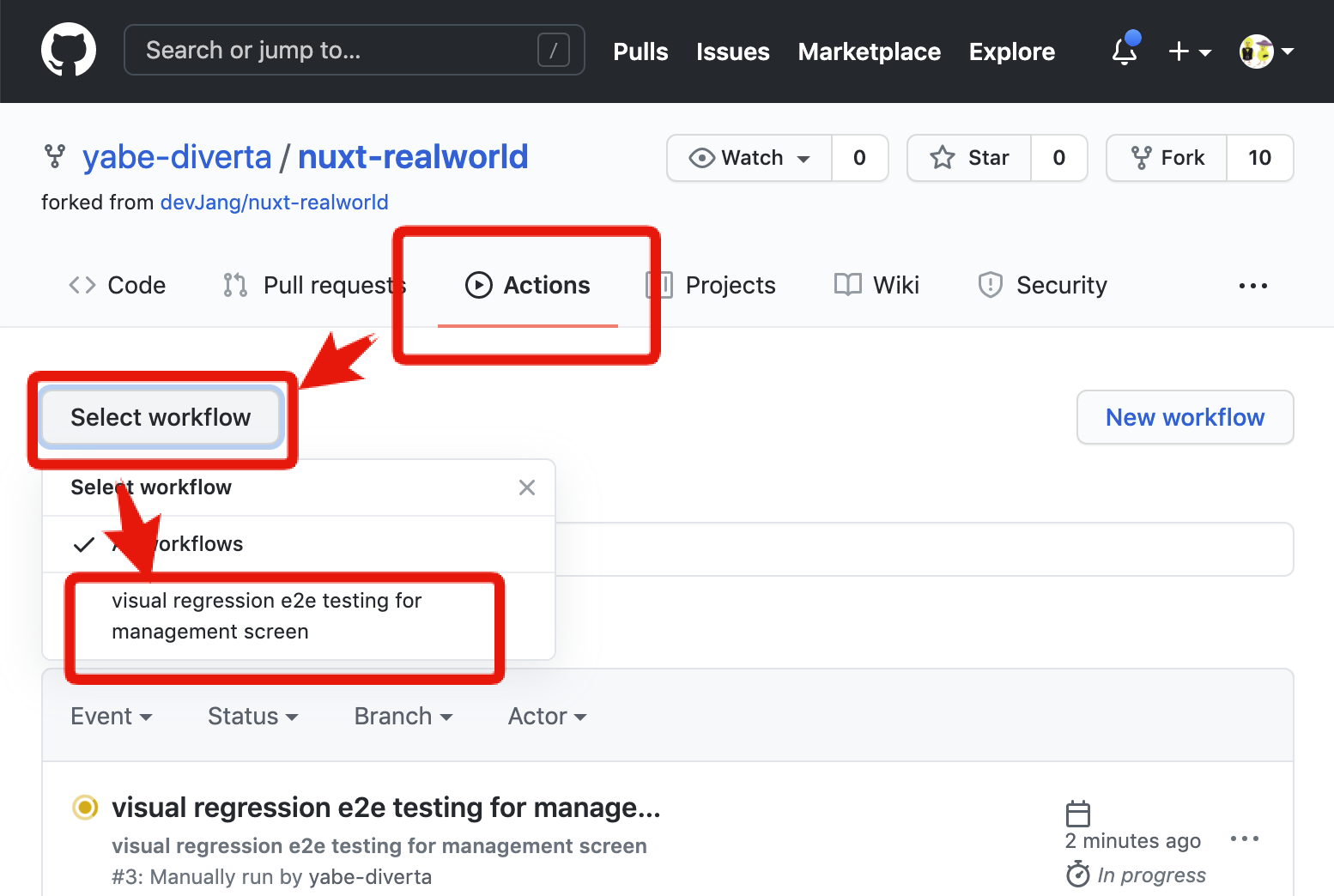Expand the plus create-new menu
Screen dimensions: 1334x896
[x=1190, y=51]
